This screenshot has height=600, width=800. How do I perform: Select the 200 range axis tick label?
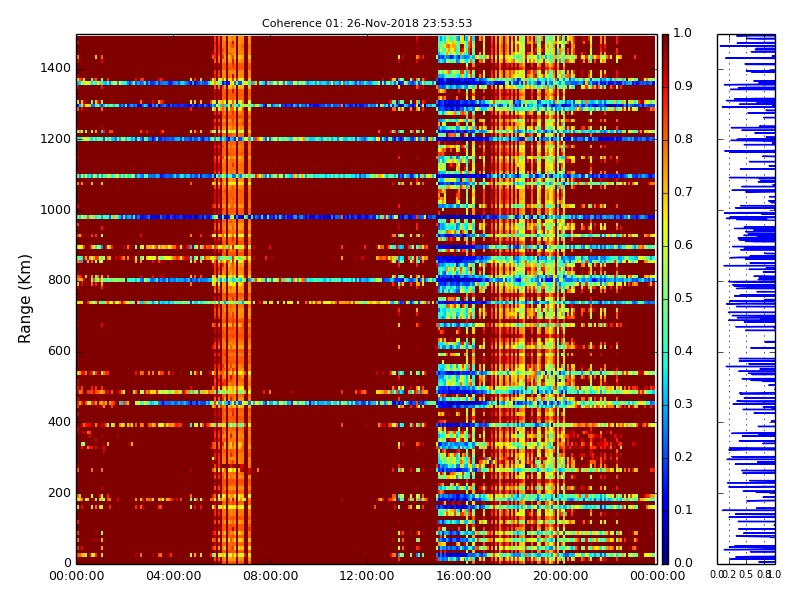coord(59,493)
